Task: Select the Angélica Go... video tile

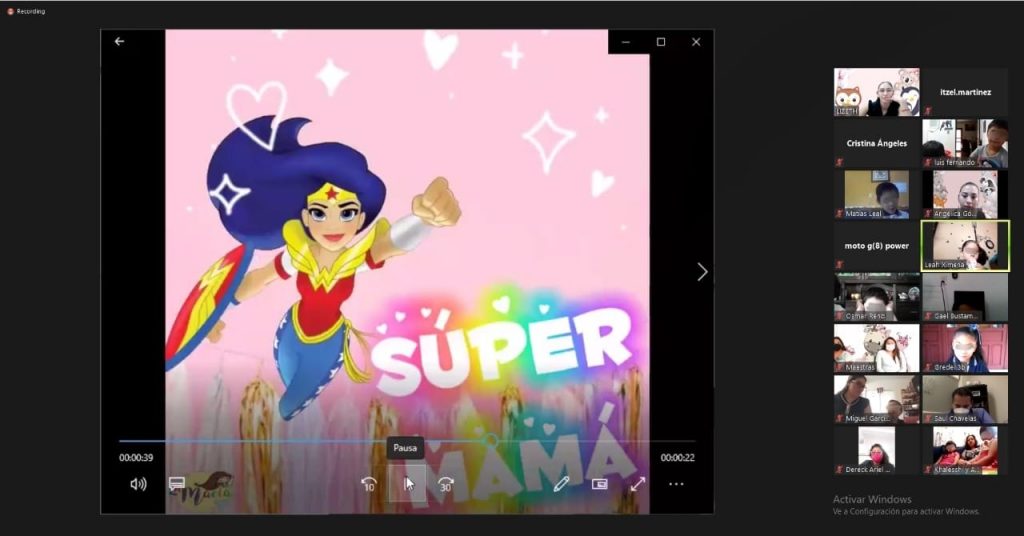Action: point(965,195)
